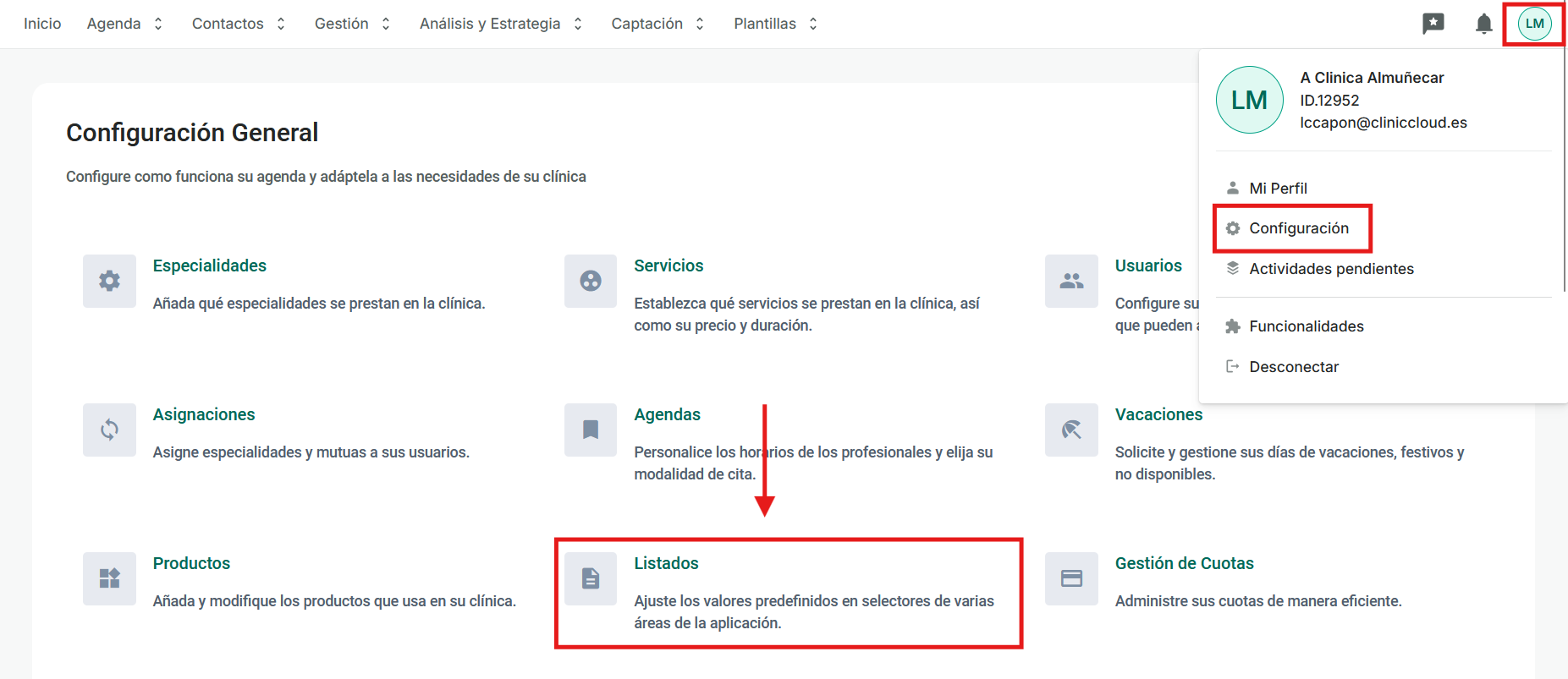This screenshot has height=679, width=1568.
Task: Choose Desconectar from the user menu
Action: click(1293, 367)
